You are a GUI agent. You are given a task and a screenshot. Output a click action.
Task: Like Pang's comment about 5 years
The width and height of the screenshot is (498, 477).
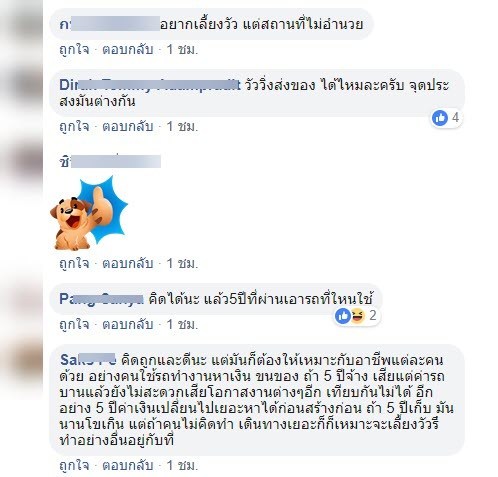coord(74,324)
